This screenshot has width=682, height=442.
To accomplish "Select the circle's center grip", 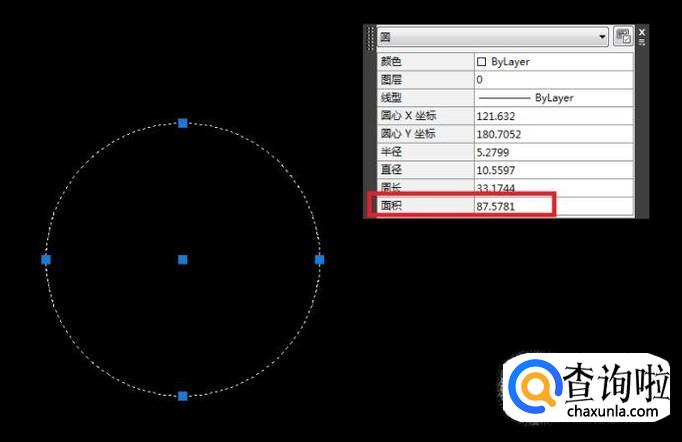I will click(183, 259).
